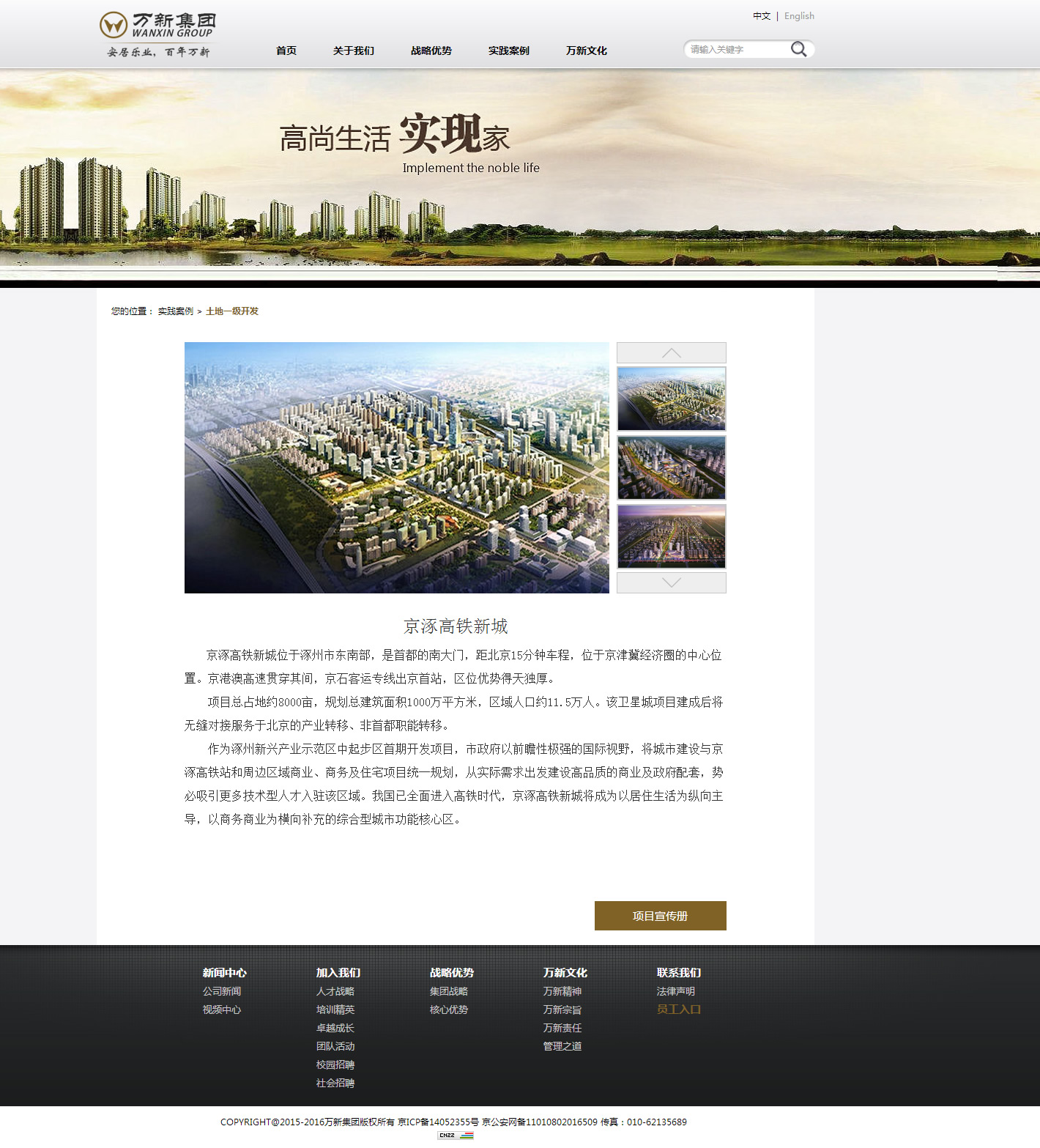Open the 万新文化 navigation menu
Viewport: 1040px width, 1148px height.
[x=587, y=51]
